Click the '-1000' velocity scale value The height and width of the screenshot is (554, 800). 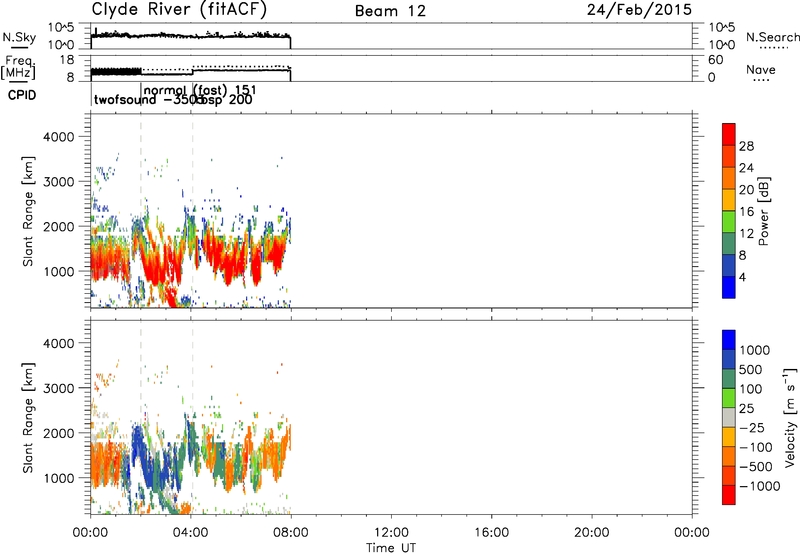(x=759, y=486)
